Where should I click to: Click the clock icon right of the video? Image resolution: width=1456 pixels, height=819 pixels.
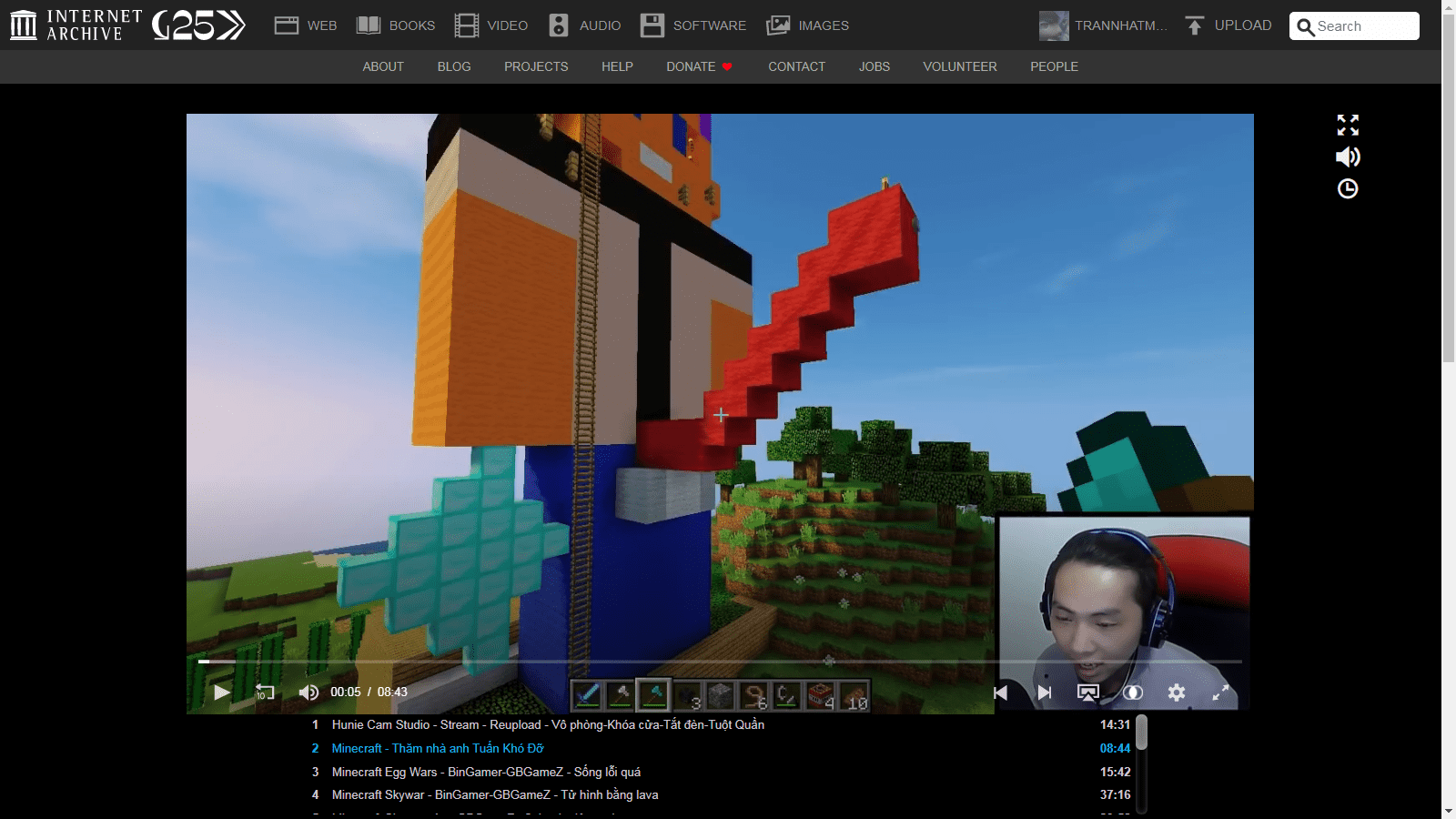click(x=1348, y=188)
